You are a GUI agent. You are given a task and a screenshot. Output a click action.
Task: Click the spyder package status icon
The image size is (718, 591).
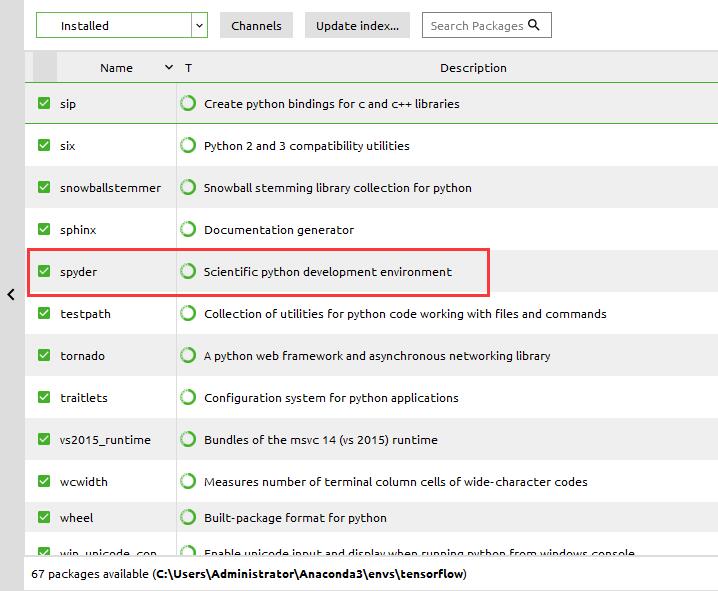tap(187, 271)
